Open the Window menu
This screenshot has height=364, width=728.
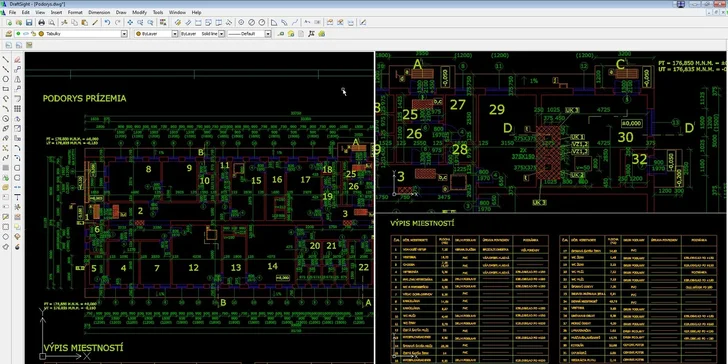click(x=177, y=13)
